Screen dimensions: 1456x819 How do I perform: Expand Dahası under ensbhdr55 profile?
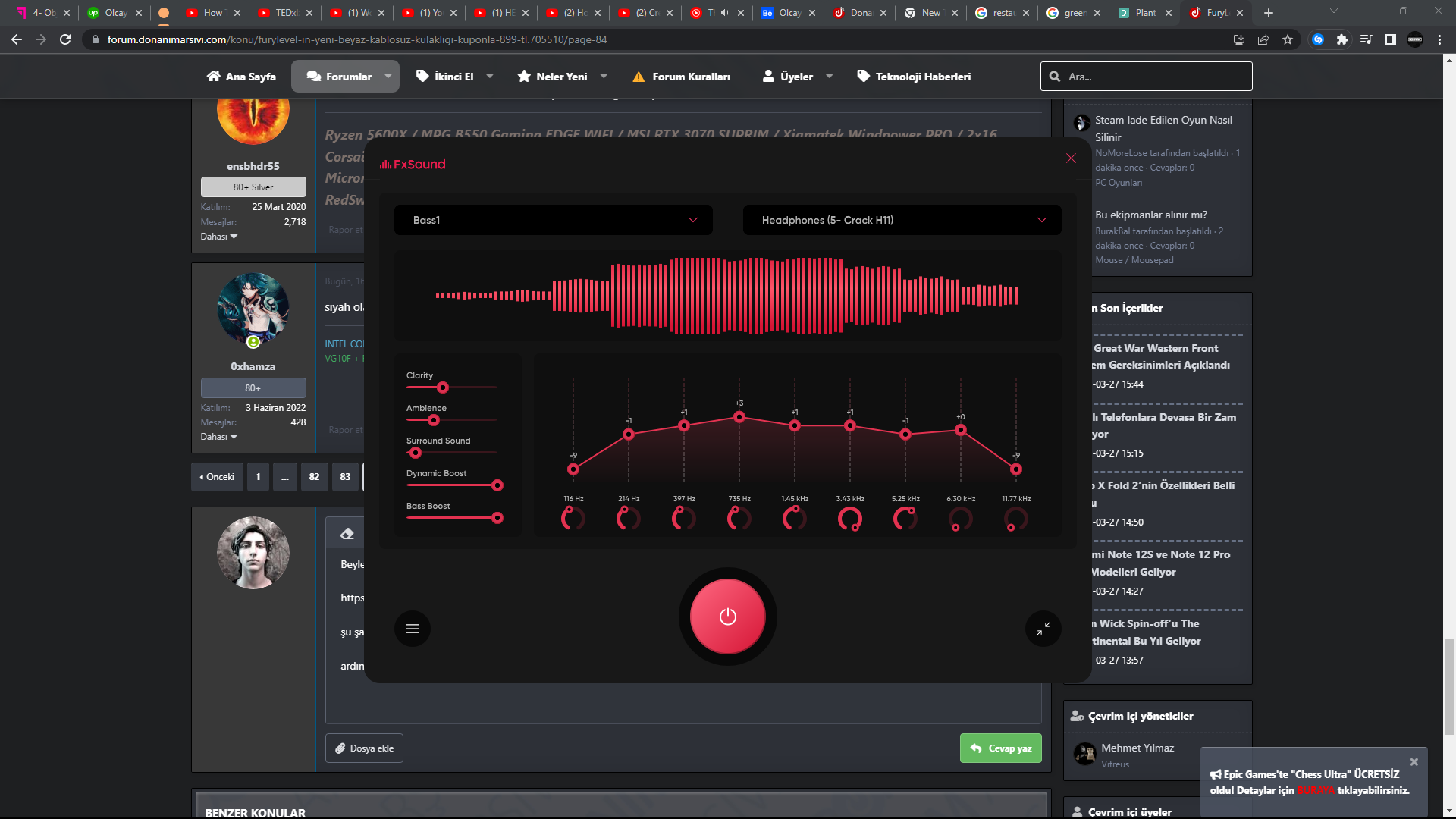[218, 237]
